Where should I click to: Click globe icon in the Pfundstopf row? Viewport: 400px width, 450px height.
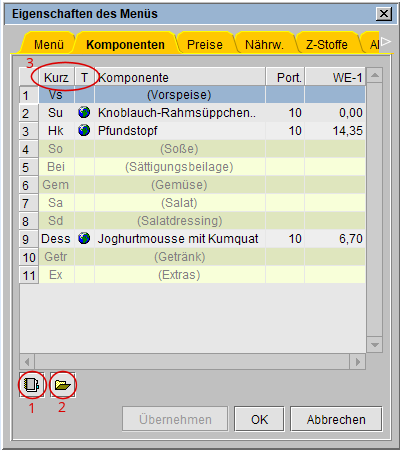tap(84, 130)
